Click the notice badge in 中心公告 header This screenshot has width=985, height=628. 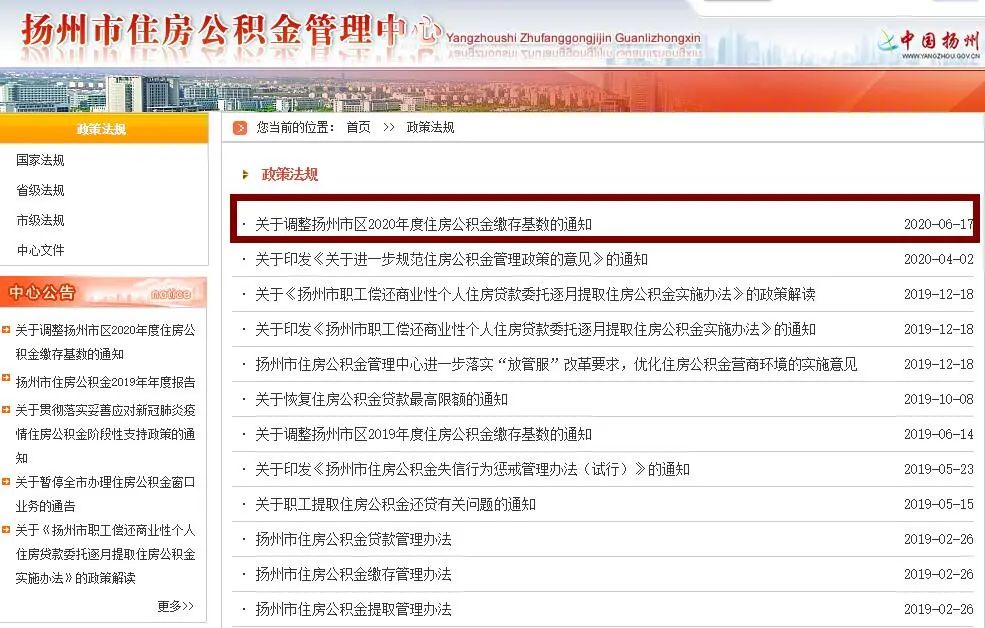(169, 294)
